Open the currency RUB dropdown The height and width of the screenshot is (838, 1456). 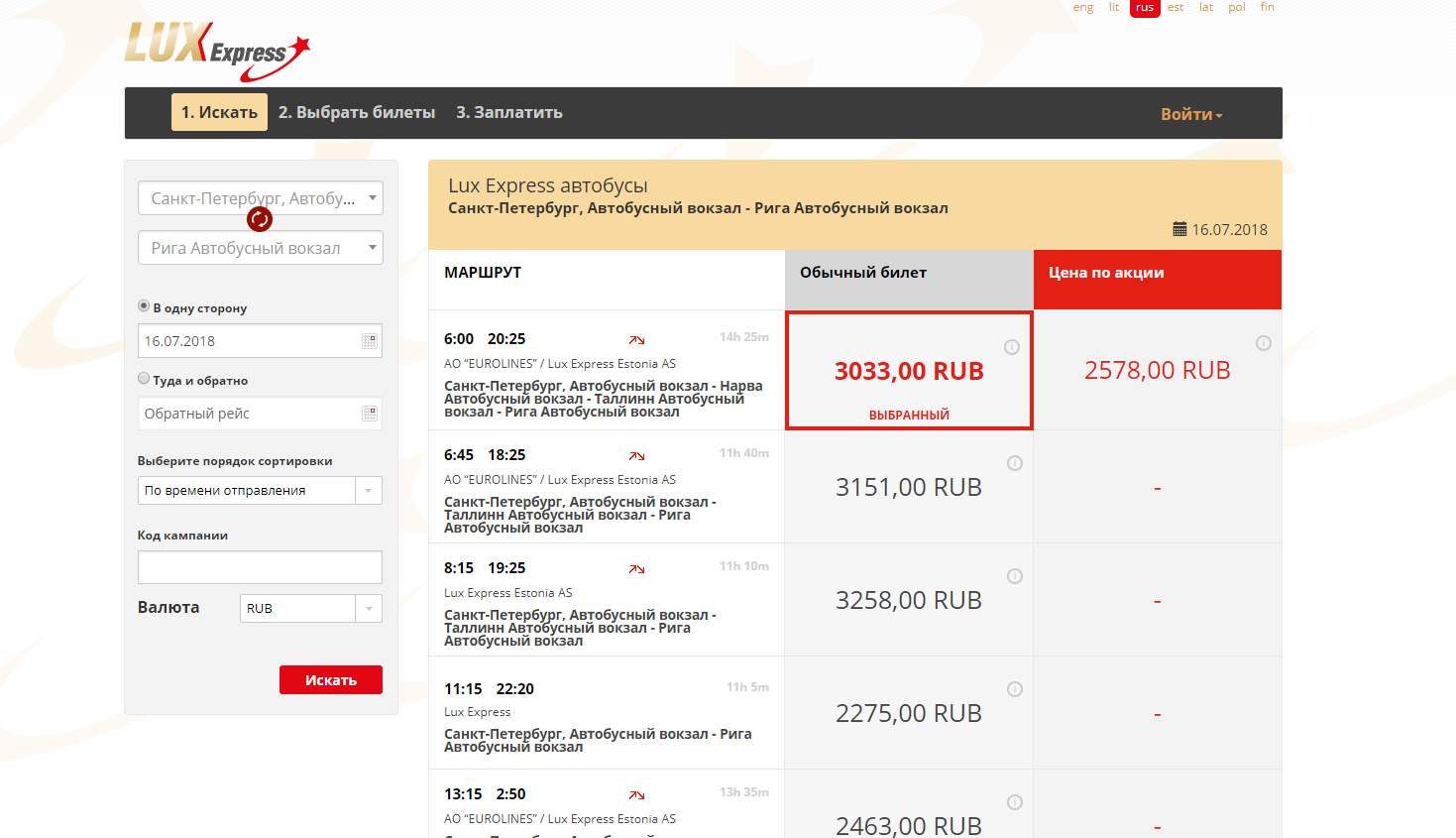[x=311, y=608]
